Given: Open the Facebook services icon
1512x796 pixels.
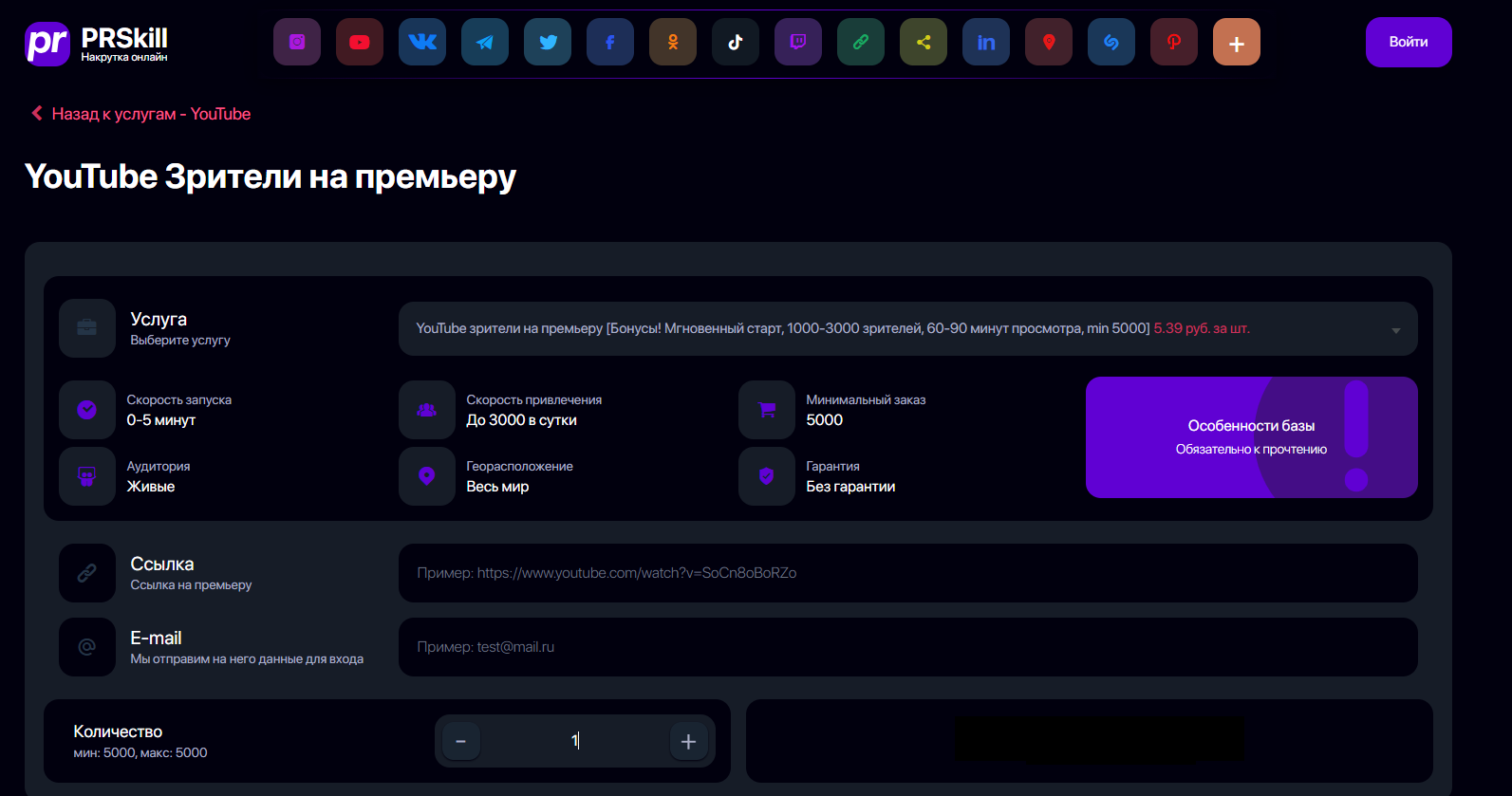Looking at the screenshot, I should pyautogui.click(x=610, y=42).
